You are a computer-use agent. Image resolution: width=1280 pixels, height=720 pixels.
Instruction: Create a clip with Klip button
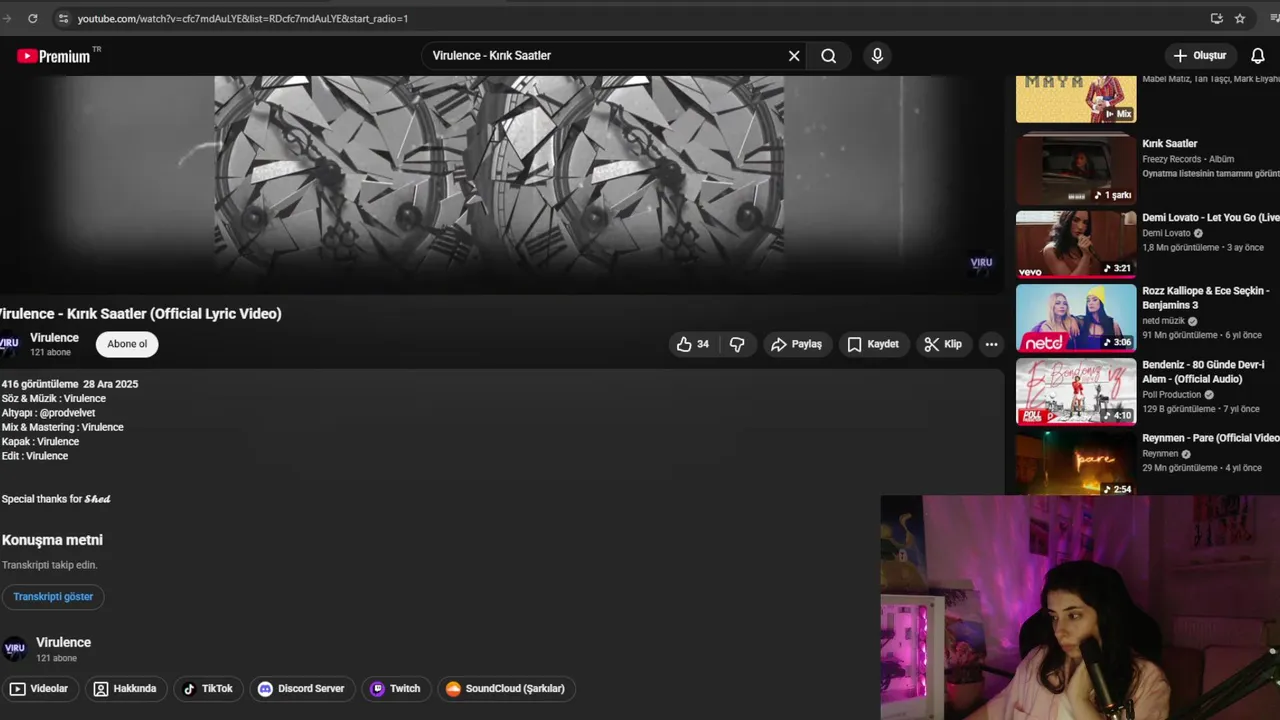(x=943, y=344)
